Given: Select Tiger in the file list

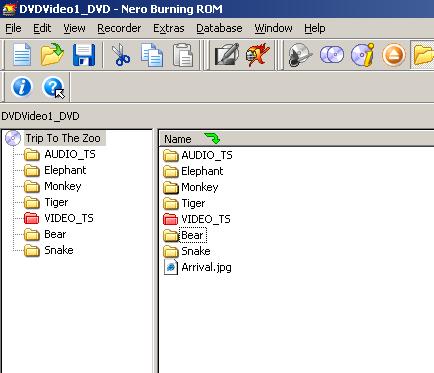Looking at the screenshot, I should click(x=193, y=203).
